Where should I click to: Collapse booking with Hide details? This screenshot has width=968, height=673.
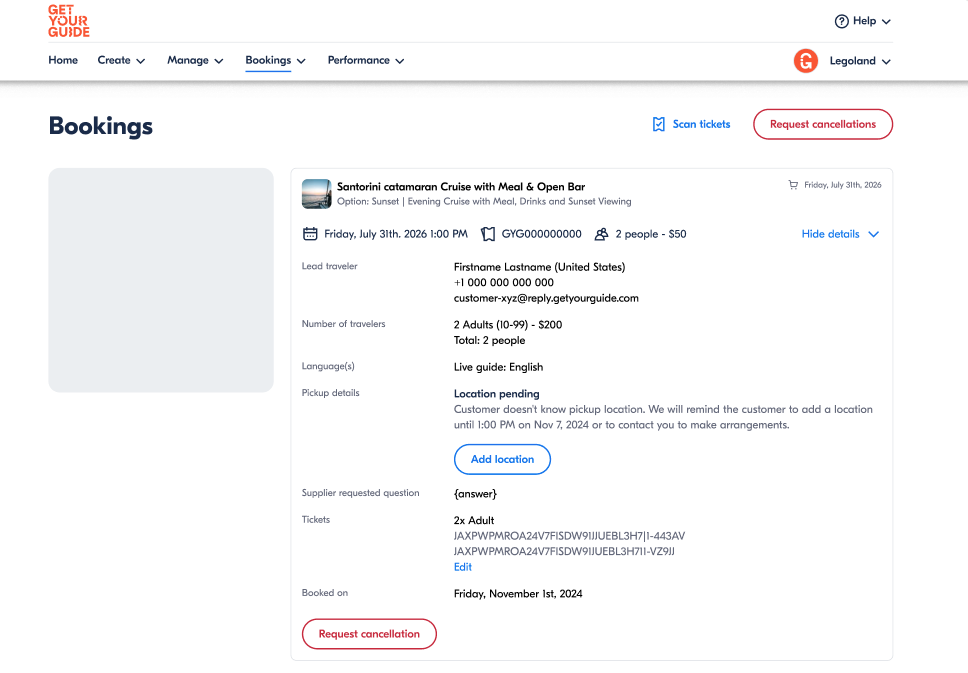click(x=840, y=234)
